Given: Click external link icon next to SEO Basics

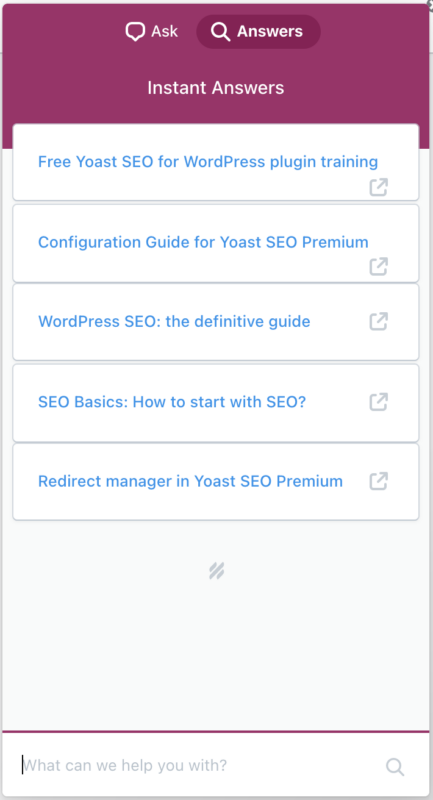Looking at the screenshot, I should coord(378,402).
